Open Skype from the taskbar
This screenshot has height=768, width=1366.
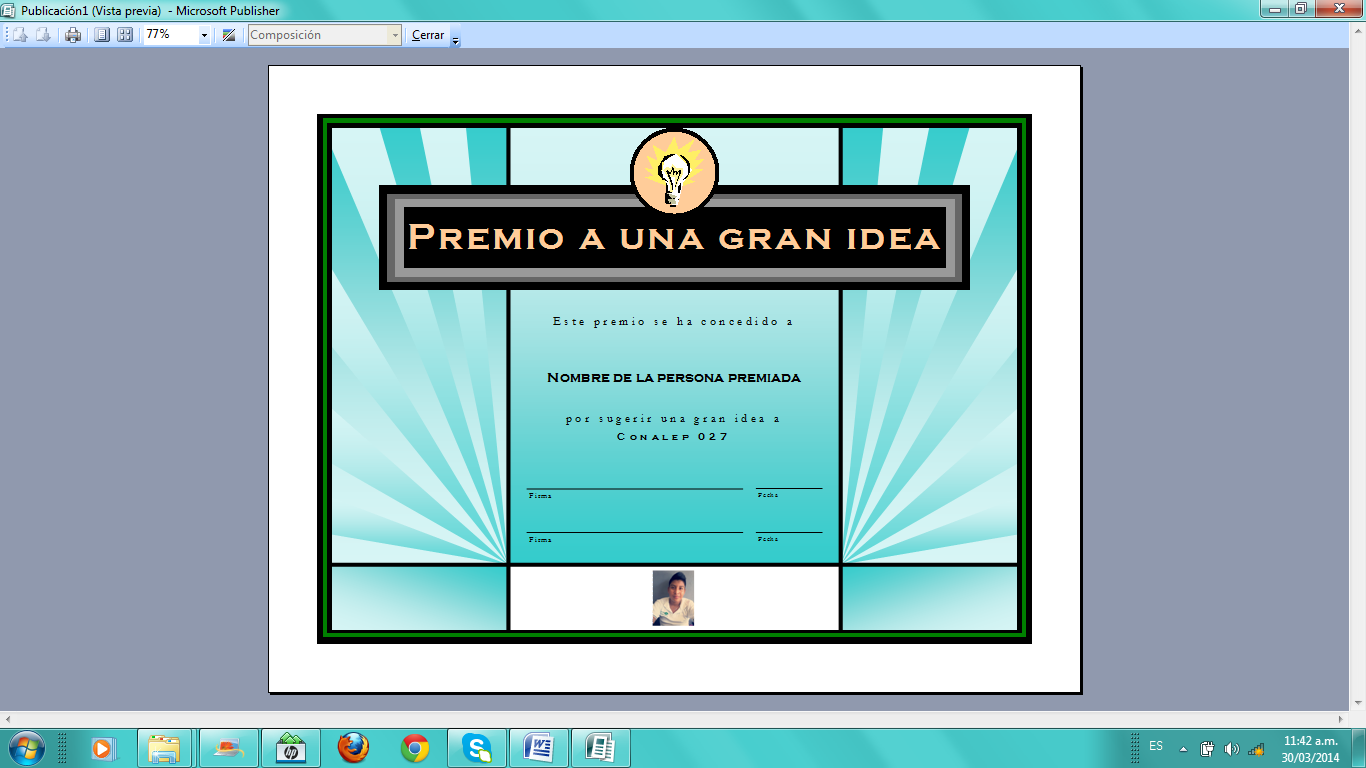pyautogui.click(x=478, y=745)
